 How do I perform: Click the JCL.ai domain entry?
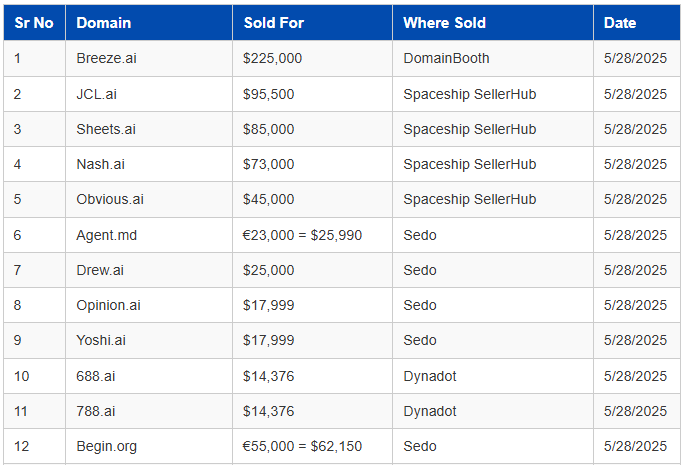point(98,94)
